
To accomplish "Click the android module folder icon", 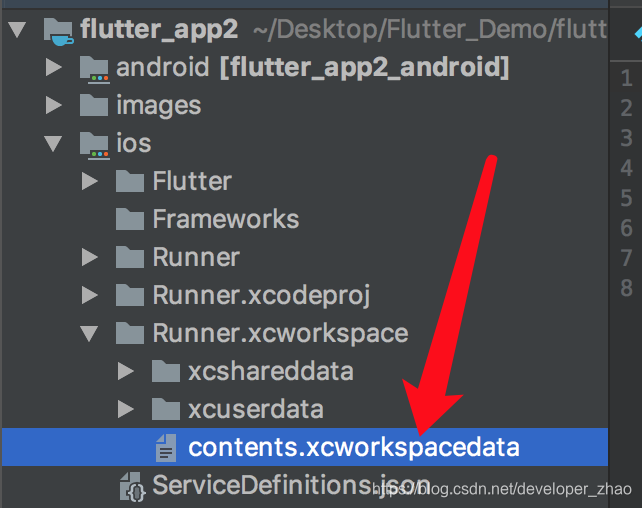I will (x=95, y=70).
